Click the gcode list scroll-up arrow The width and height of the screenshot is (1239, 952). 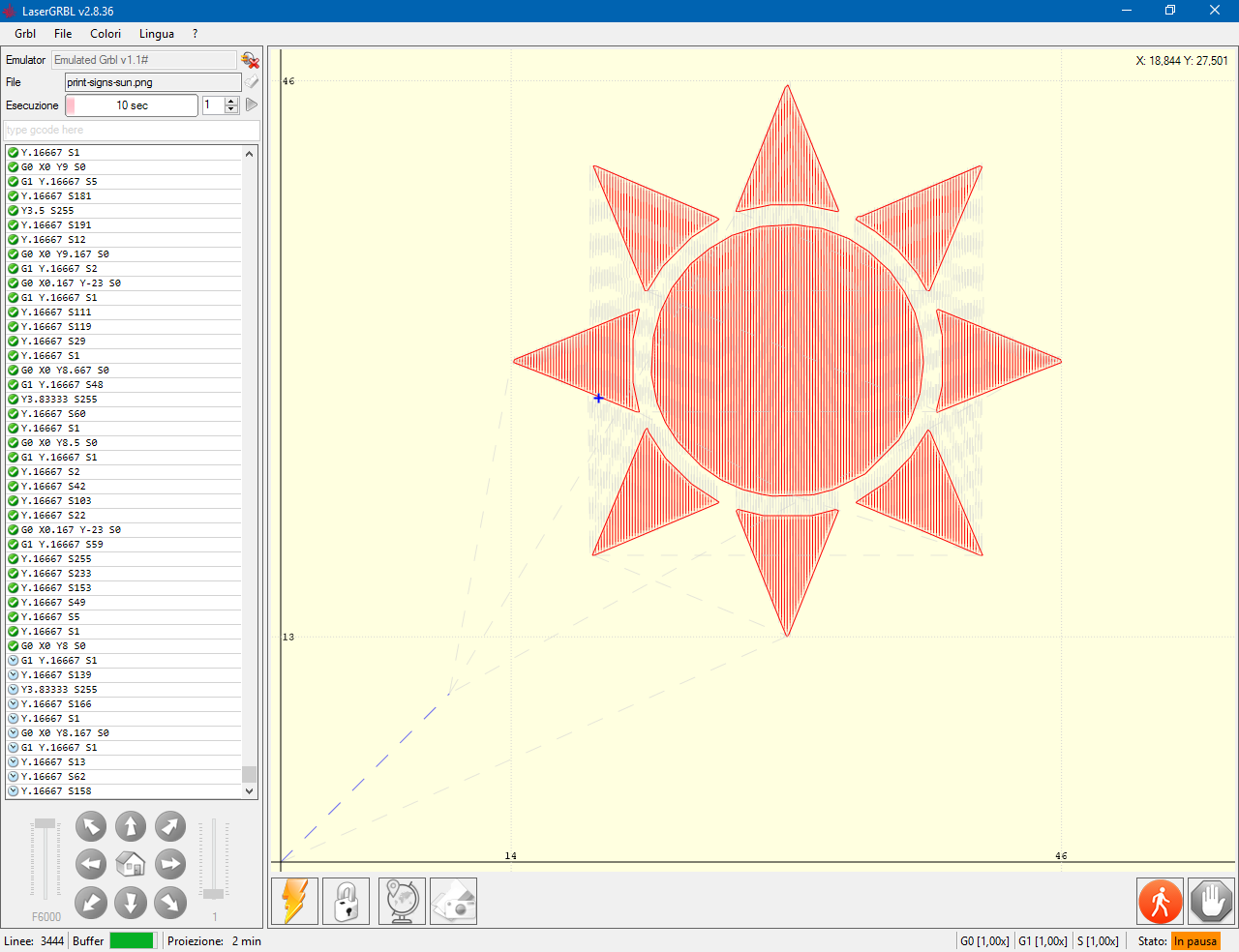250,153
